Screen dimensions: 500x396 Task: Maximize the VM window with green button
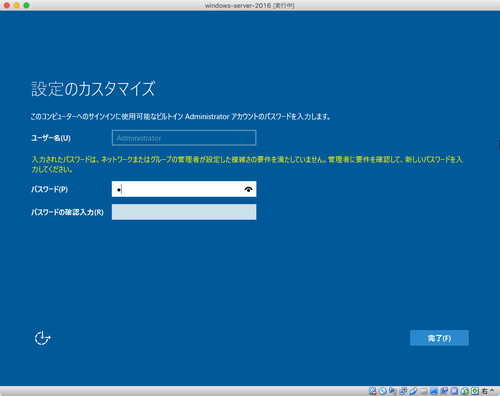tap(26, 5)
